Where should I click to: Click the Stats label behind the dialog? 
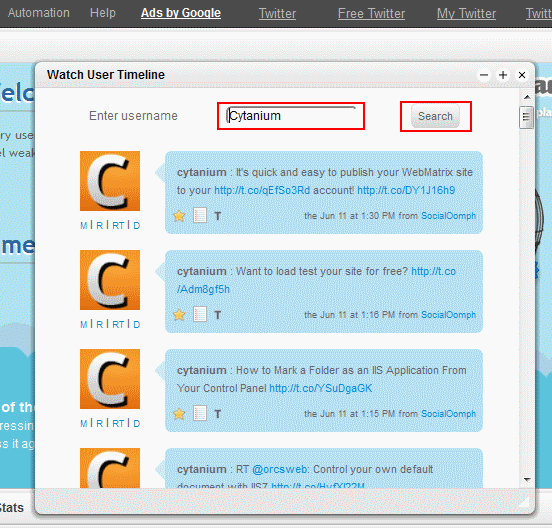[12, 508]
